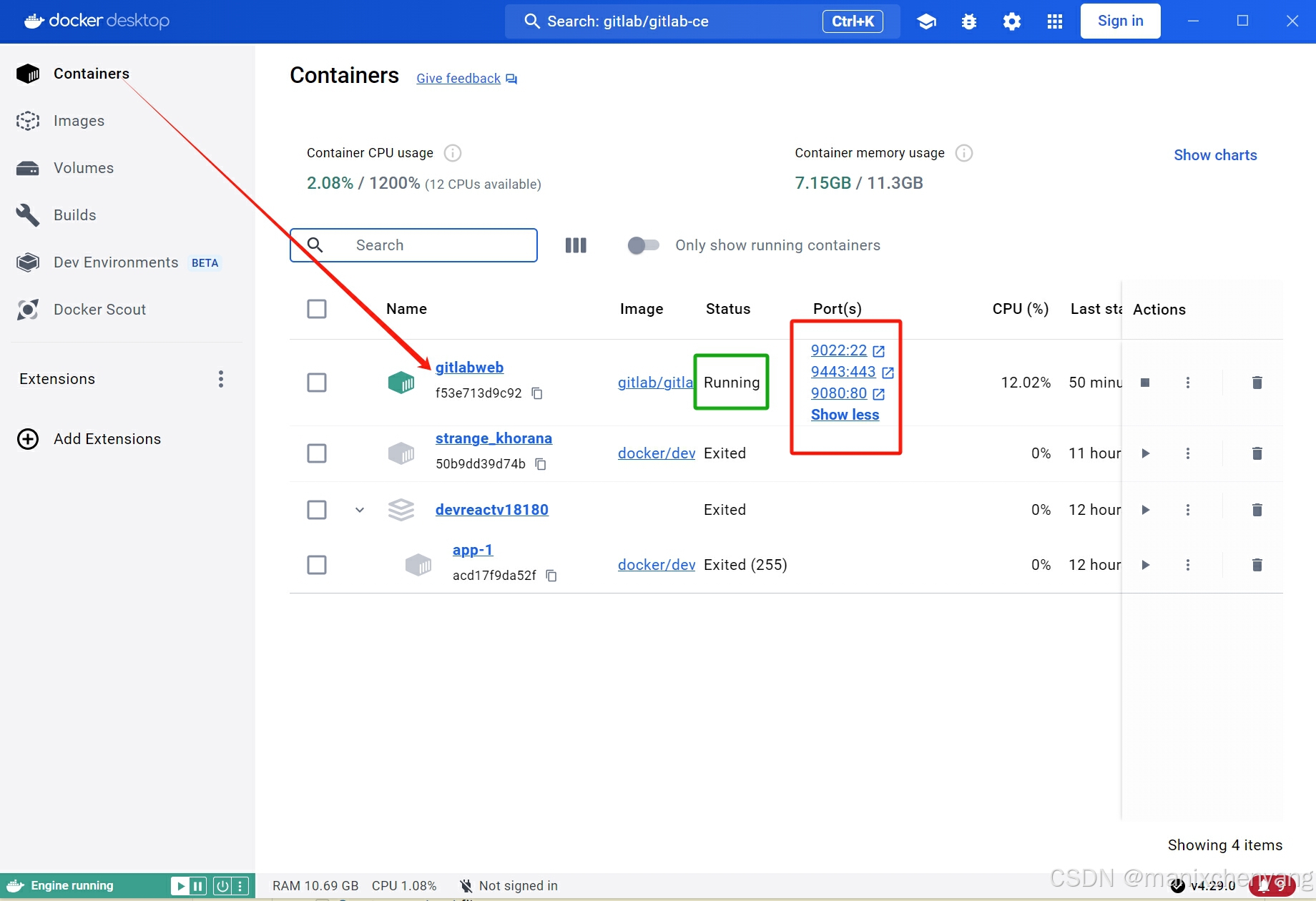The width and height of the screenshot is (1316, 901).
Task: Pause the Docker engine in status bar
Action: (x=198, y=887)
